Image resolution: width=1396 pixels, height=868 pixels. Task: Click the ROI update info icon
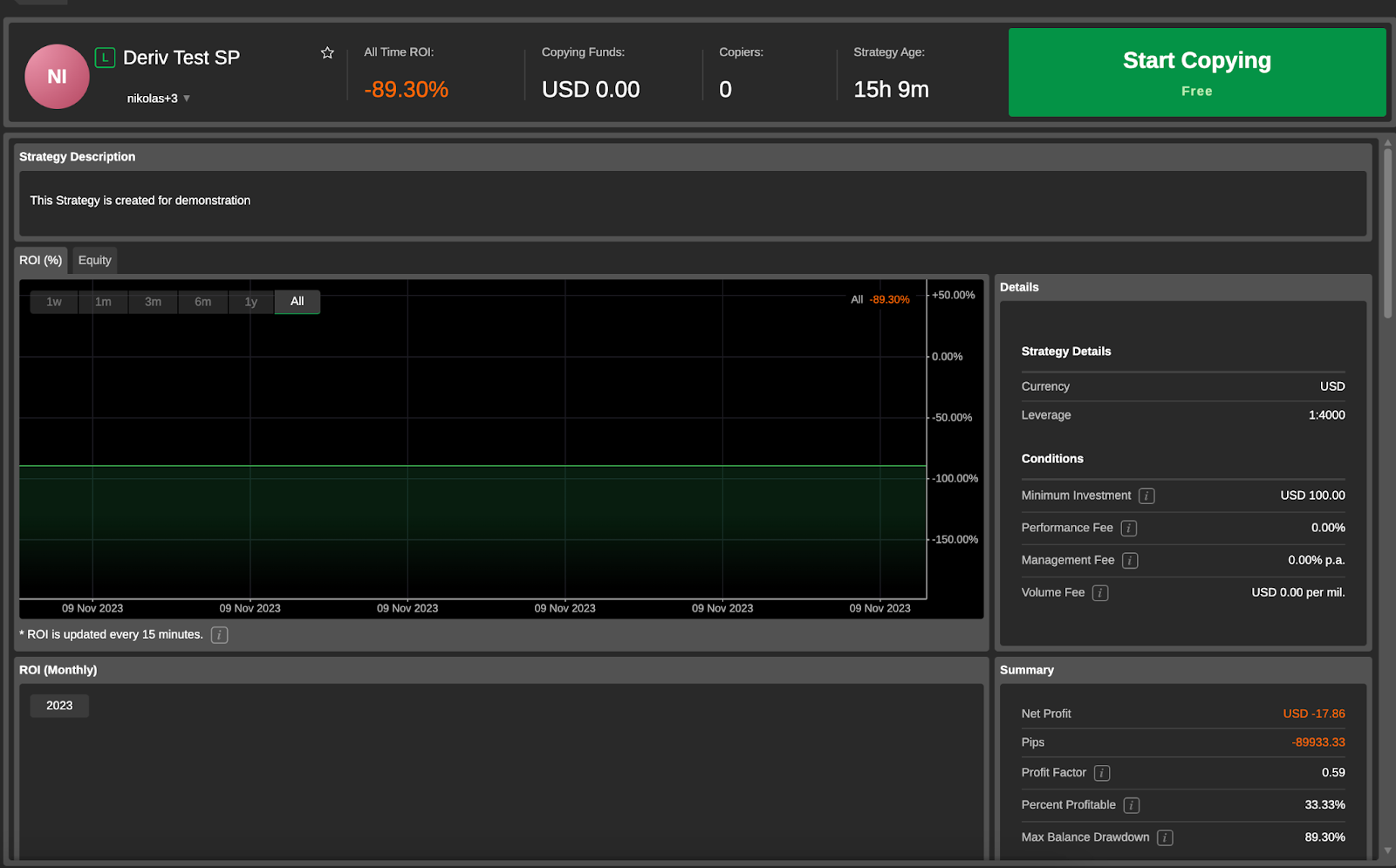pos(219,635)
